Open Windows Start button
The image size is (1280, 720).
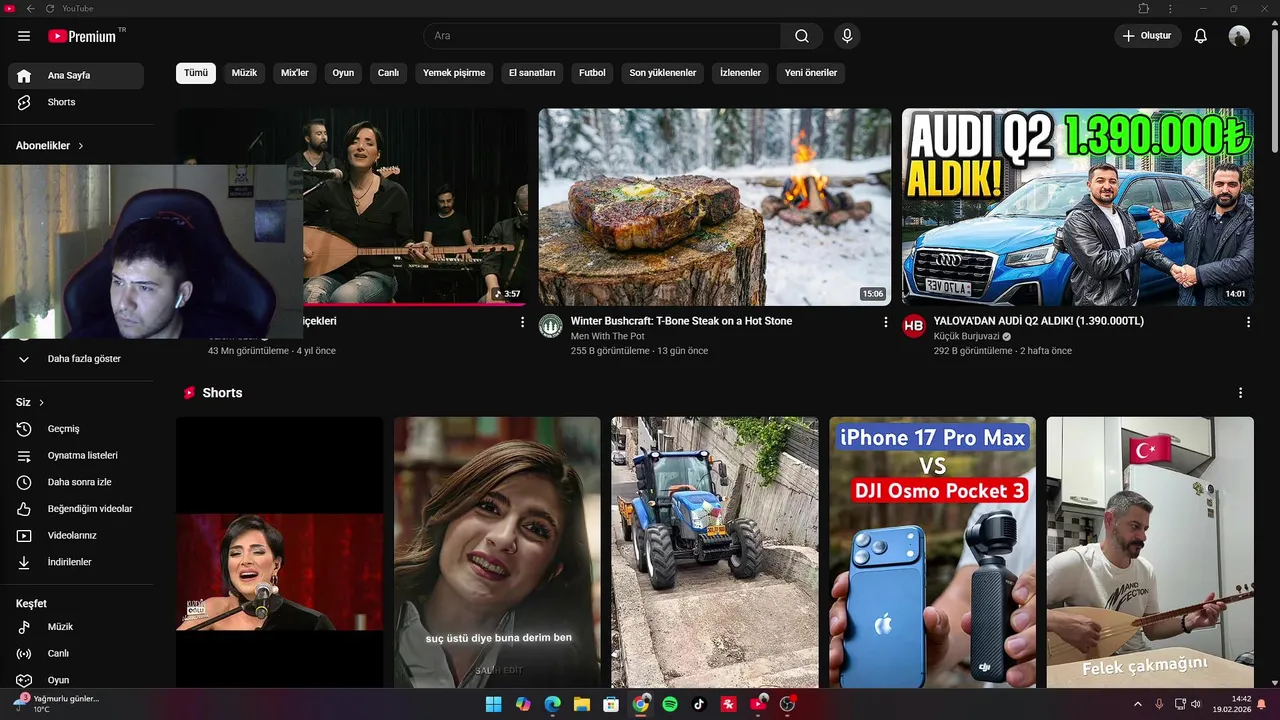click(494, 704)
